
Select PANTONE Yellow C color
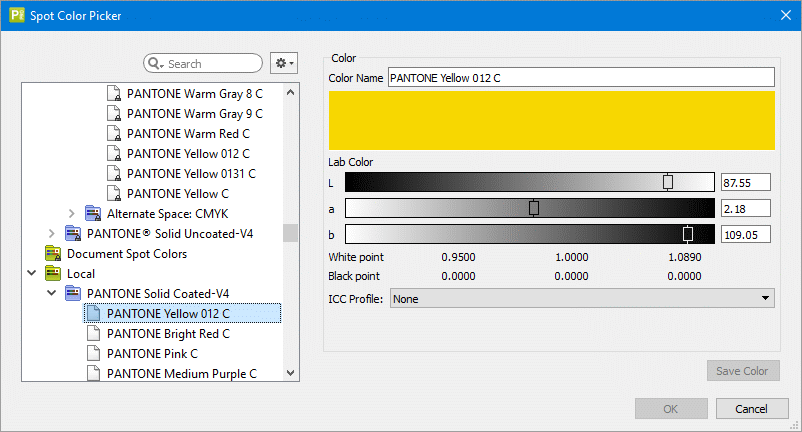(177, 193)
